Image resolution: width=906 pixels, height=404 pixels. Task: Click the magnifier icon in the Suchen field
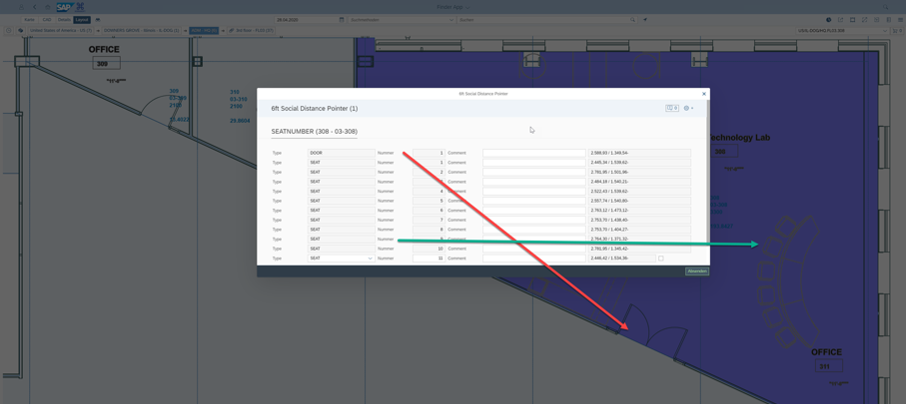pyautogui.click(x=633, y=20)
